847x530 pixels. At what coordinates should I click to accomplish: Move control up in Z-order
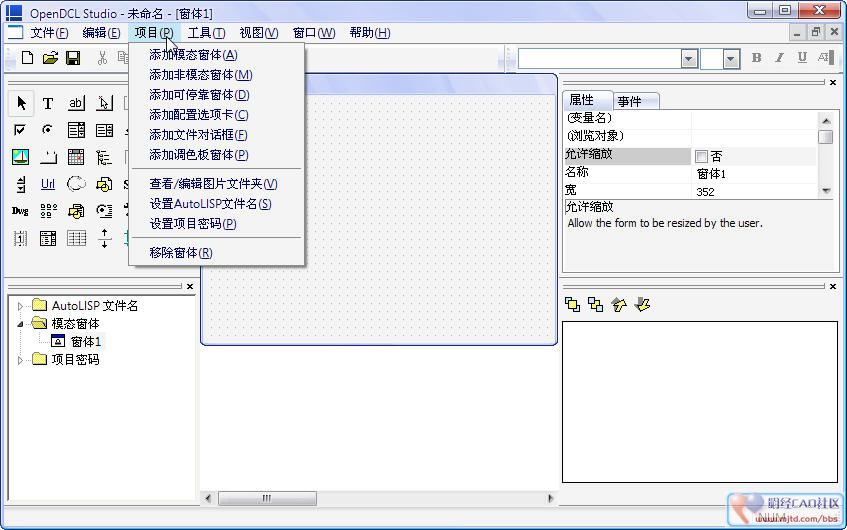(619, 305)
